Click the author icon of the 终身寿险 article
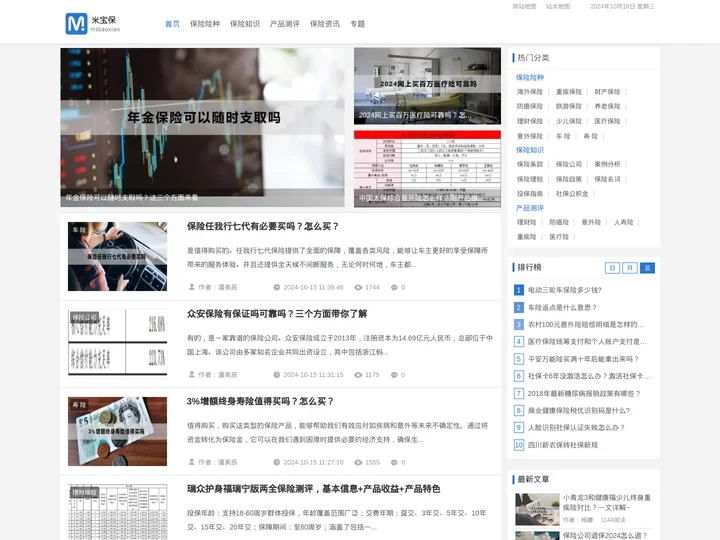 (x=191, y=462)
